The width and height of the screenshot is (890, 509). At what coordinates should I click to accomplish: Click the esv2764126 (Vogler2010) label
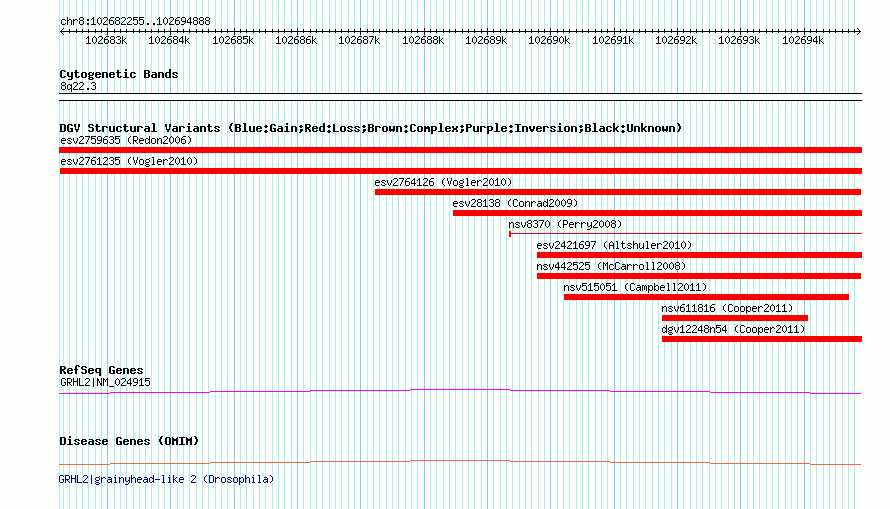tap(443, 182)
